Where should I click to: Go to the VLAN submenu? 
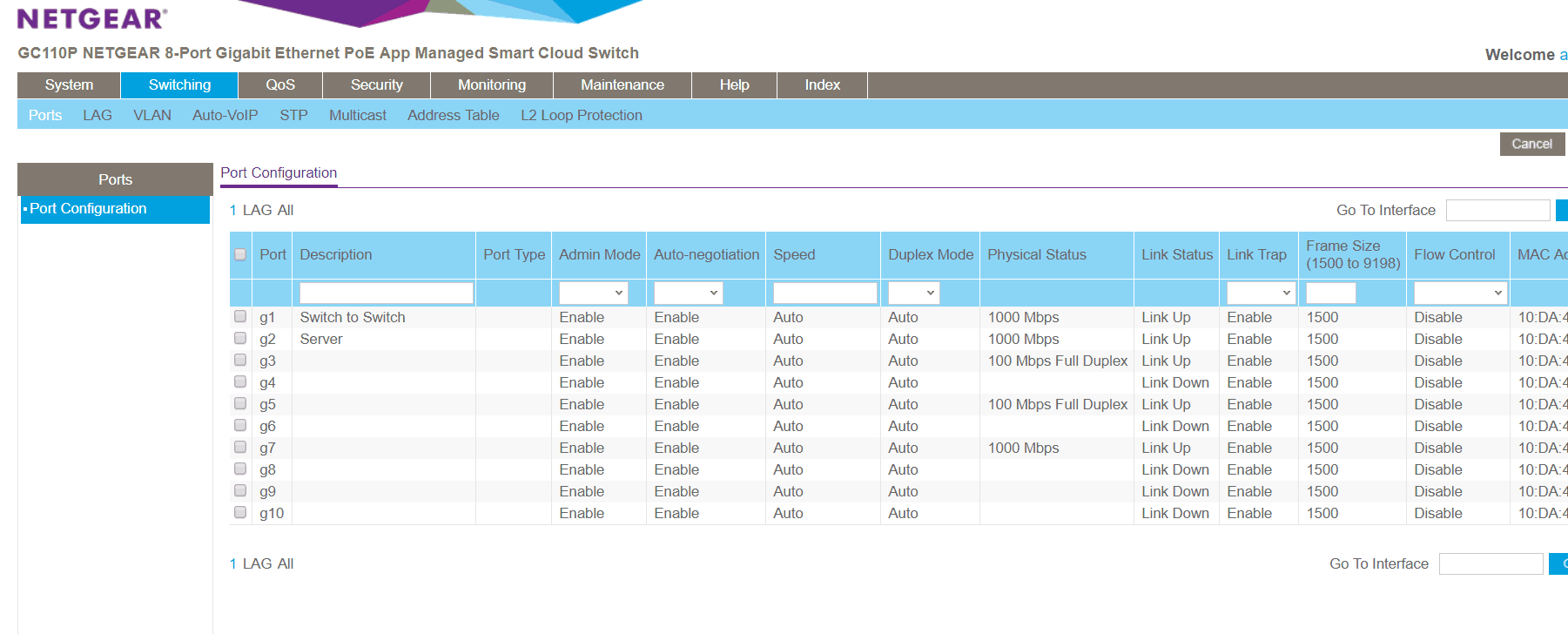(152, 115)
